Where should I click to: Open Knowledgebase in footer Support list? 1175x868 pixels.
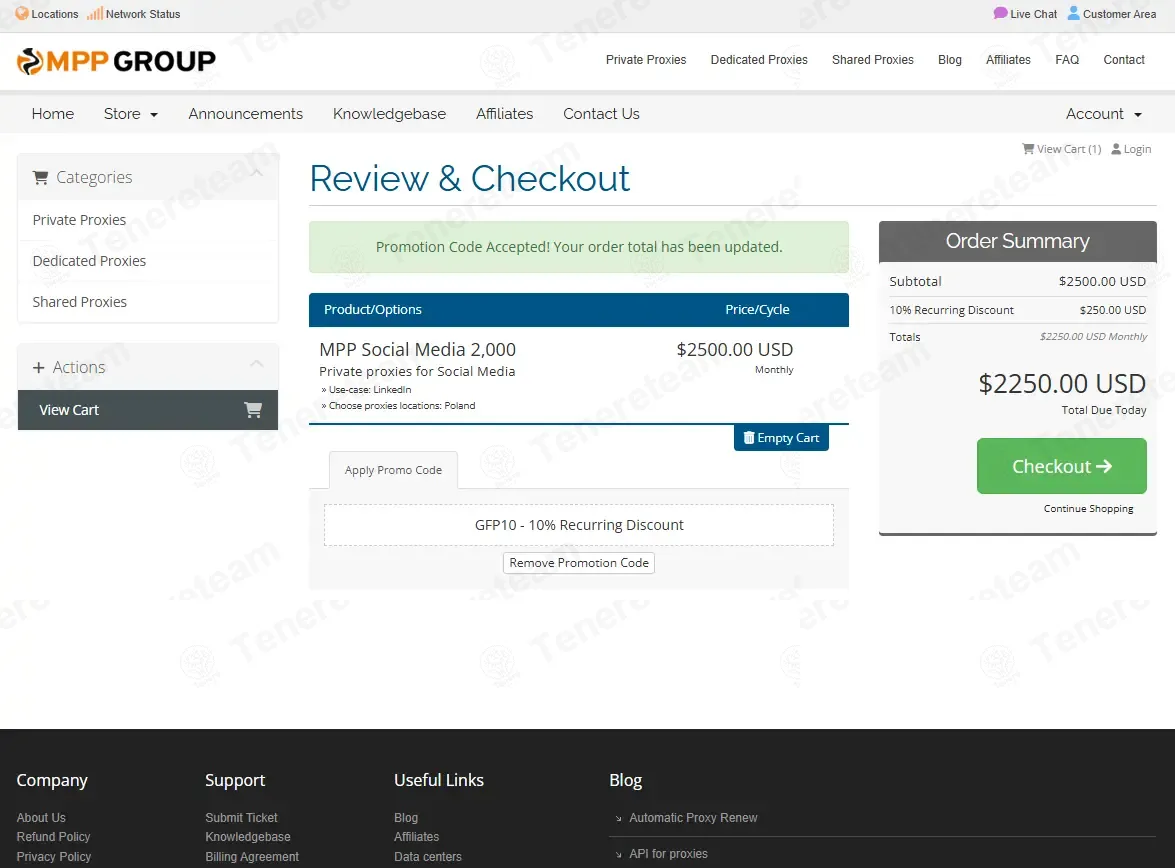(248, 837)
